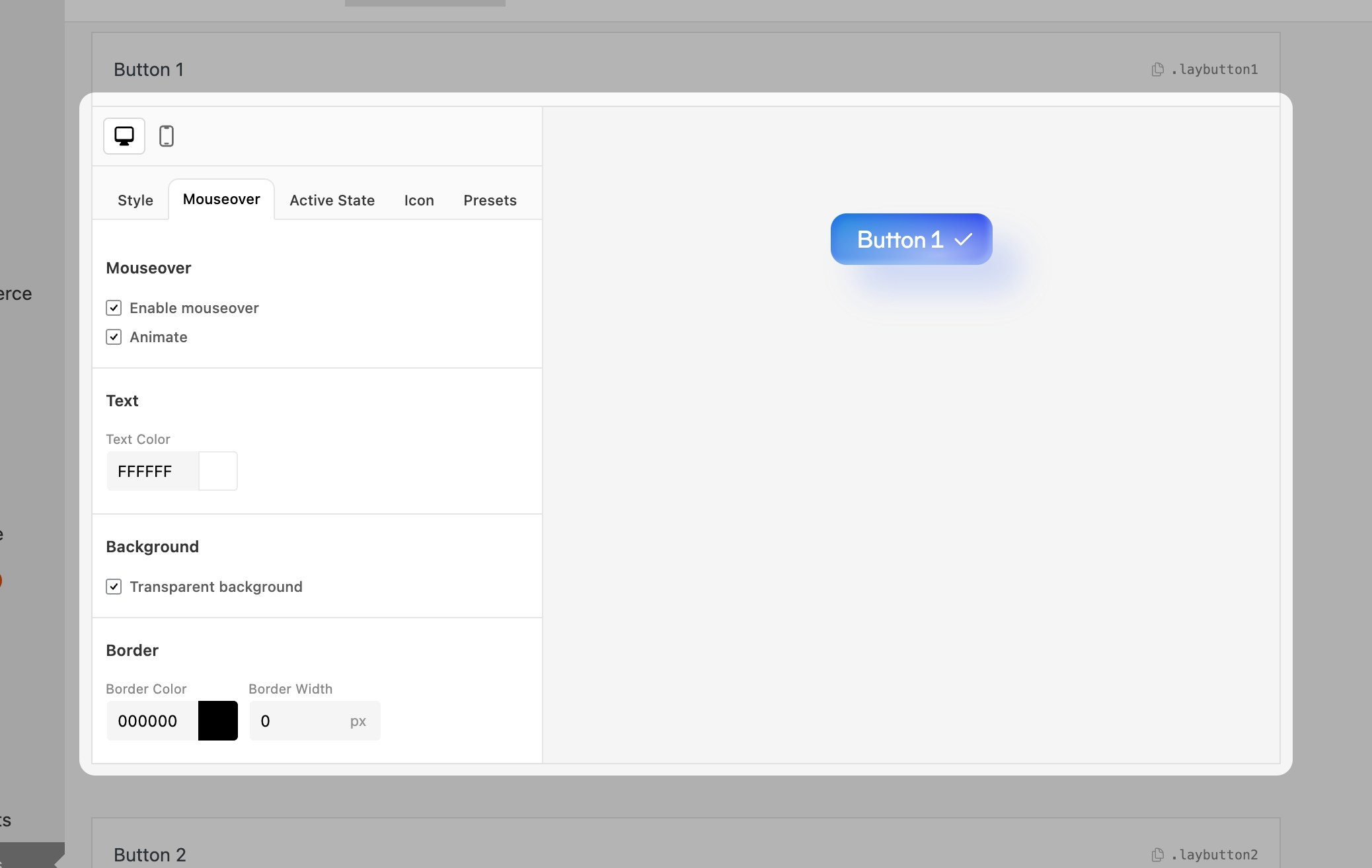The width and height of the screenshot is (1372, 868).
Task: Open the white Text Color swatch
Action: pos(218,471)
